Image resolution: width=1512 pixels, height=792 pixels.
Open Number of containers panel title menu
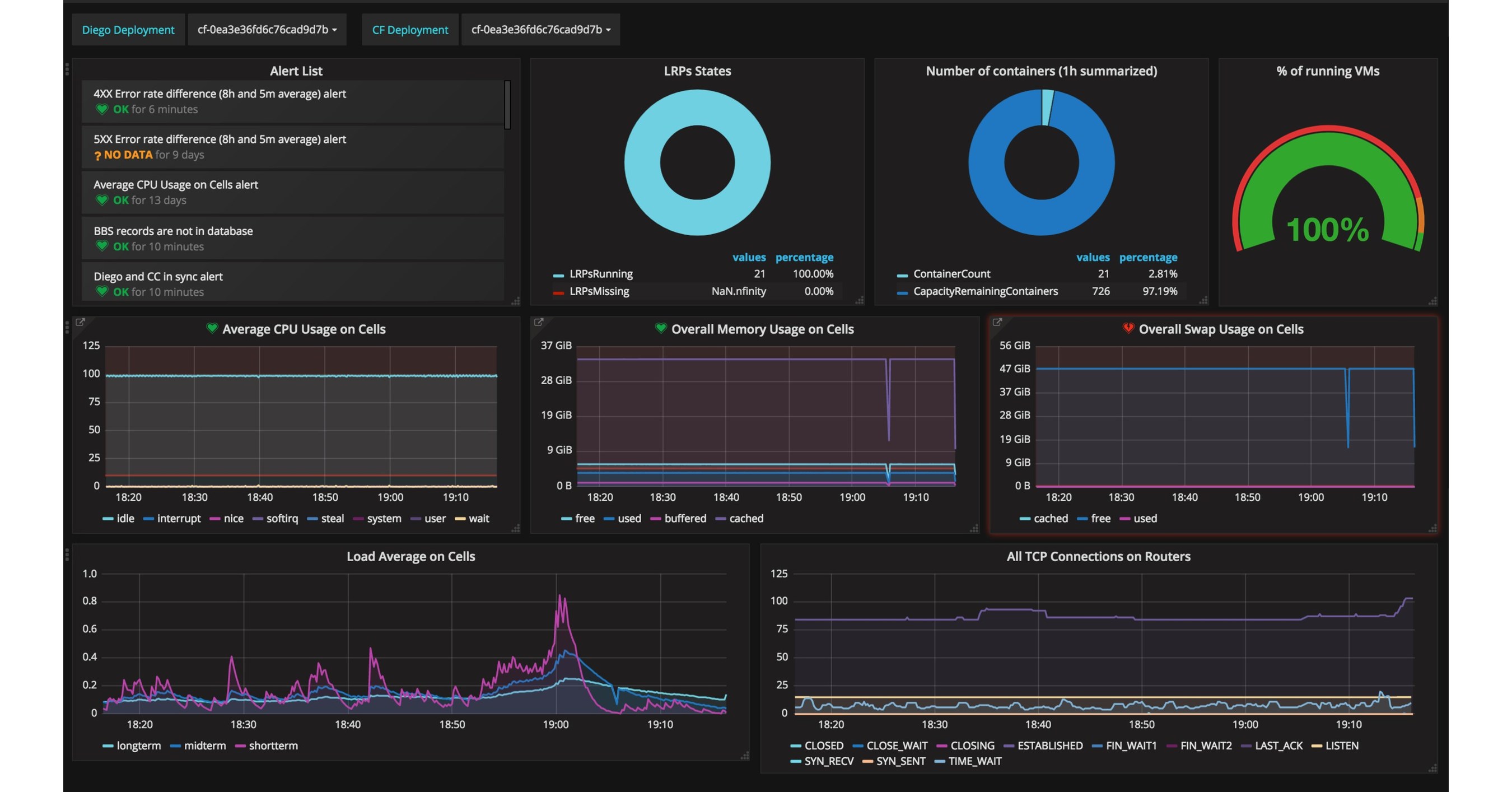pyautogui.click(x=1041, y=71)
